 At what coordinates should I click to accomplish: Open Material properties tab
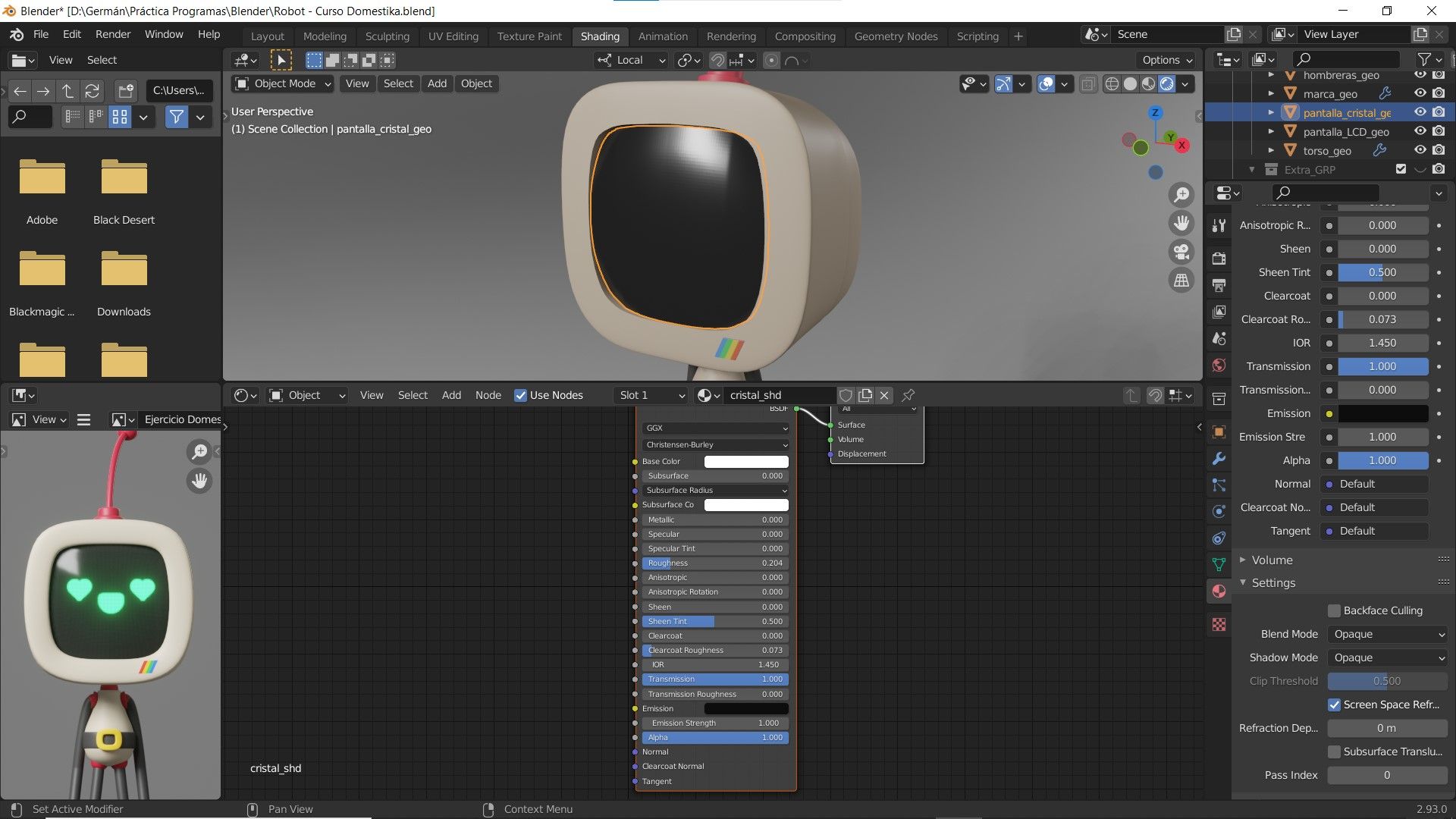1219,591
